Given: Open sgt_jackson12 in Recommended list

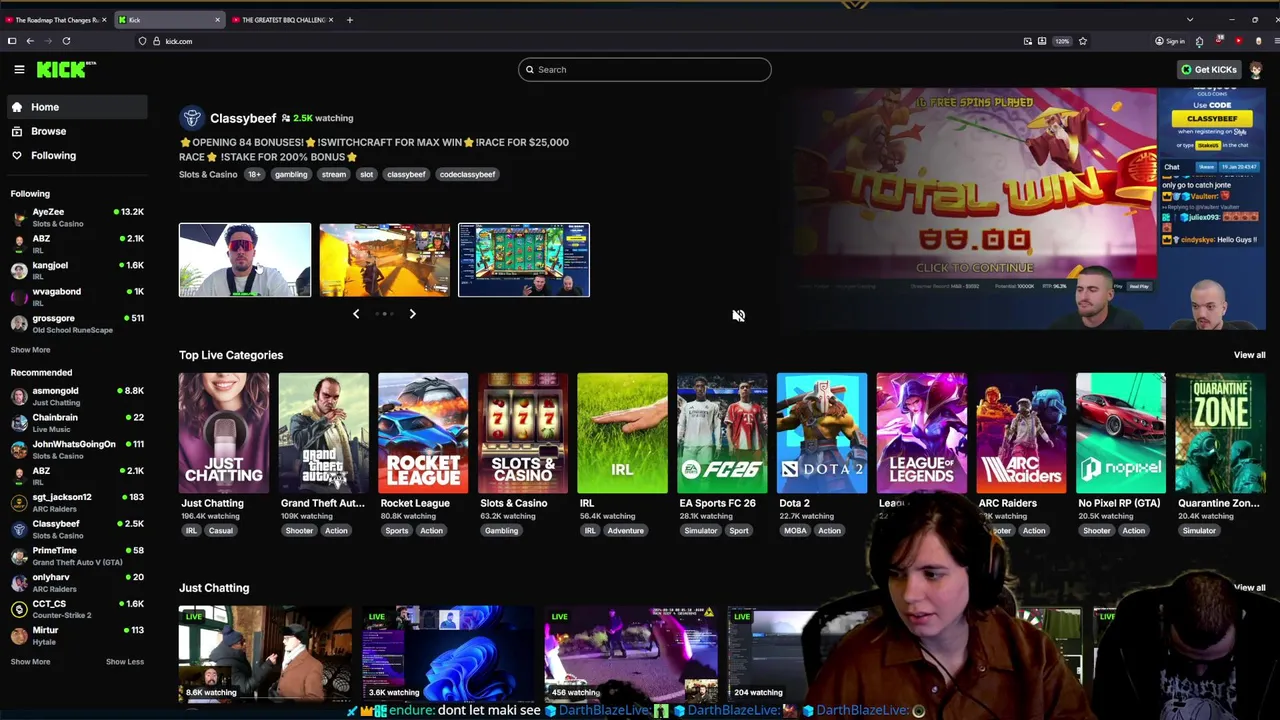Looking at the screenshot, I should point(77,502).
